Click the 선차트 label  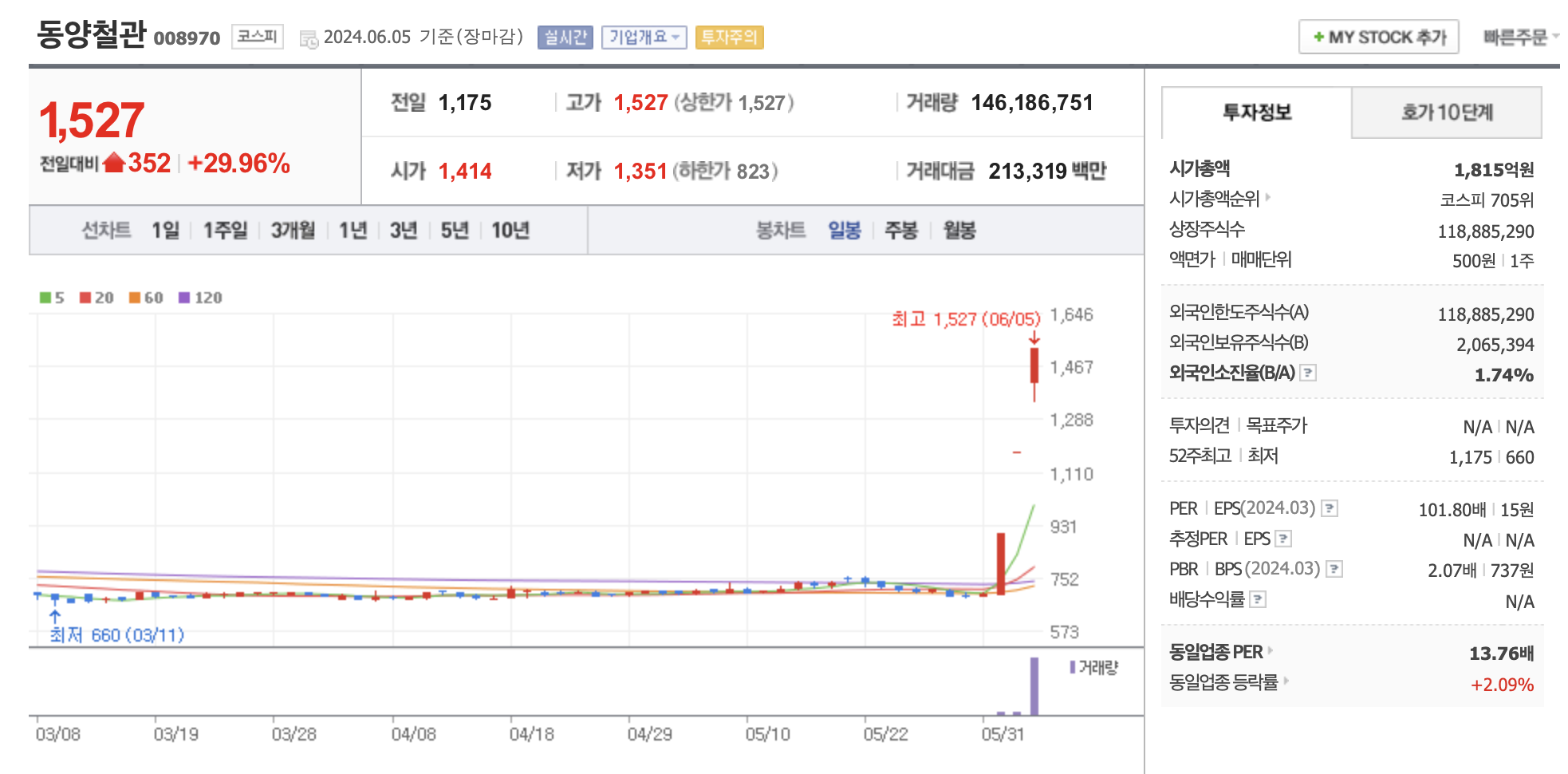[x=106, y=231]
